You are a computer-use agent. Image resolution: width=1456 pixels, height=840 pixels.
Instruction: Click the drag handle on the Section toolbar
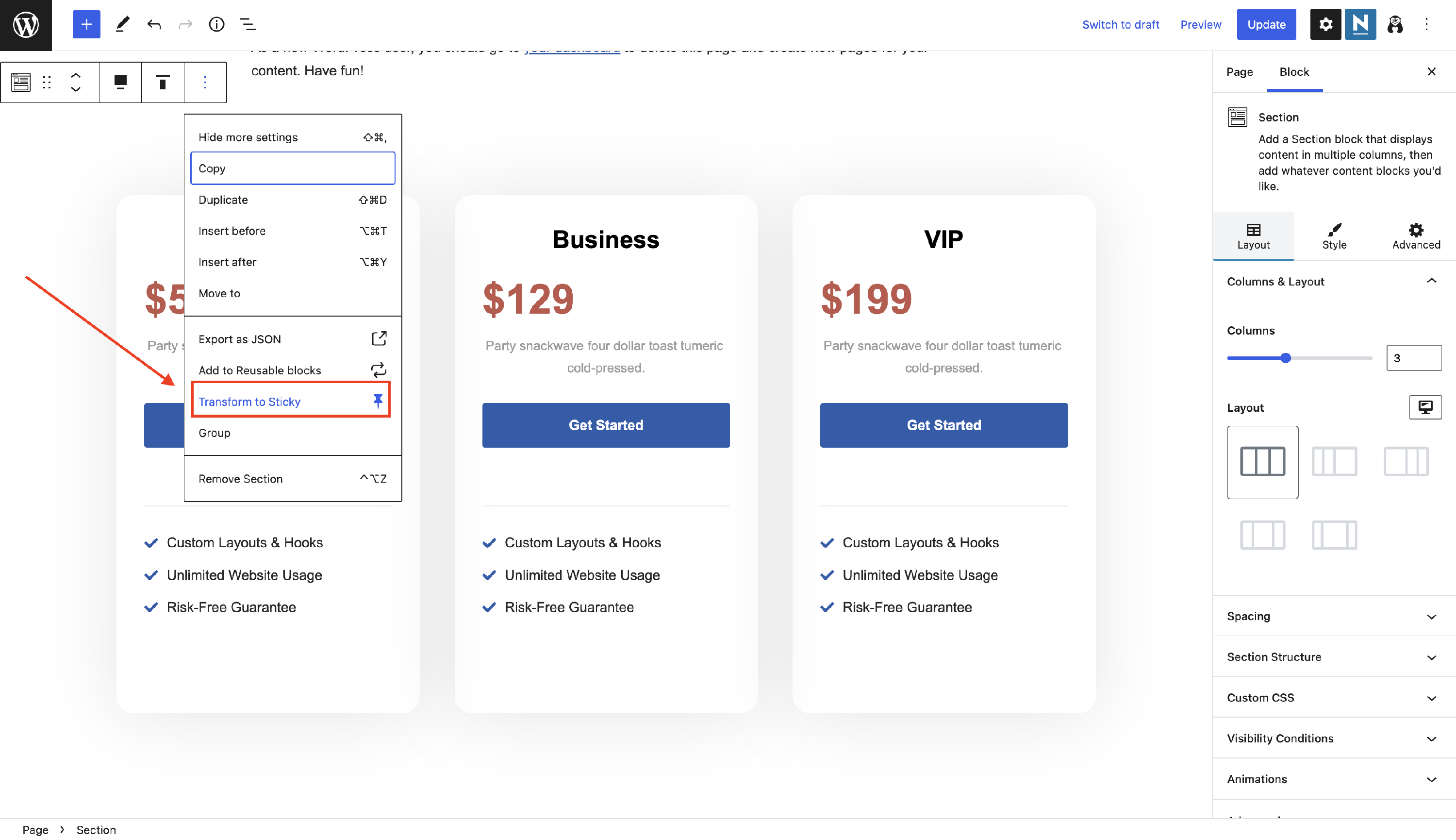point(47,82)
